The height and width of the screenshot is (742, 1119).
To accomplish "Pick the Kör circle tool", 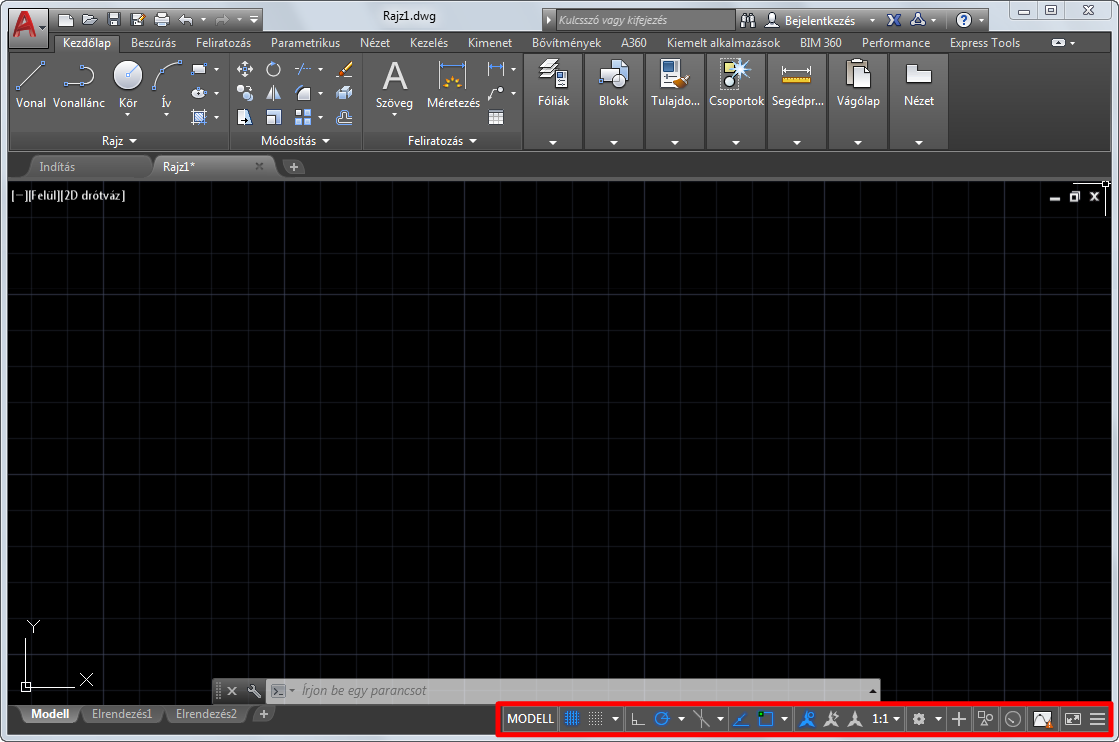I will [x=128, y=75].
